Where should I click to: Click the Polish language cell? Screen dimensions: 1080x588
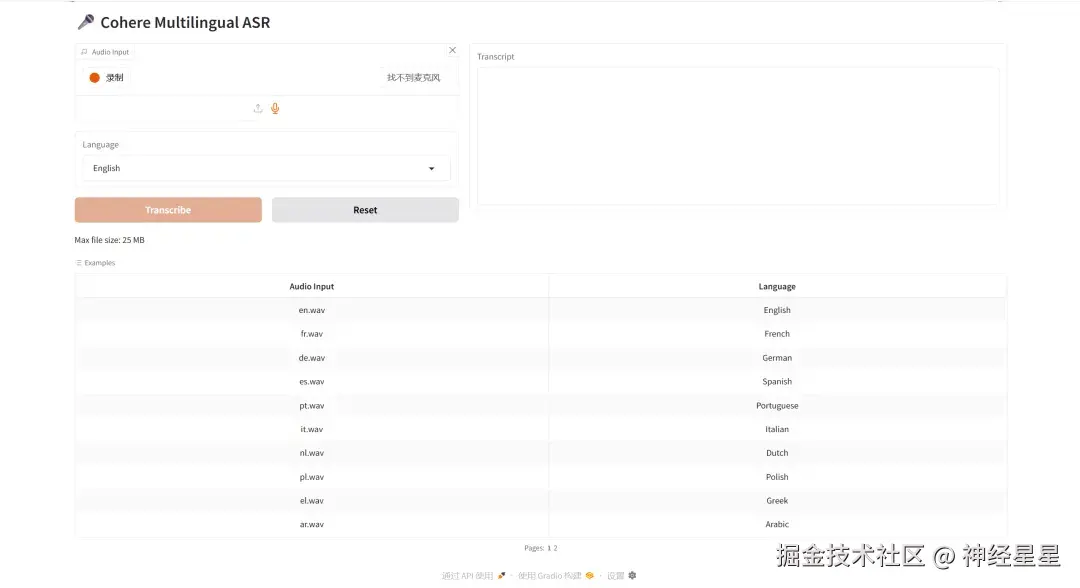(x=777, y=477)
